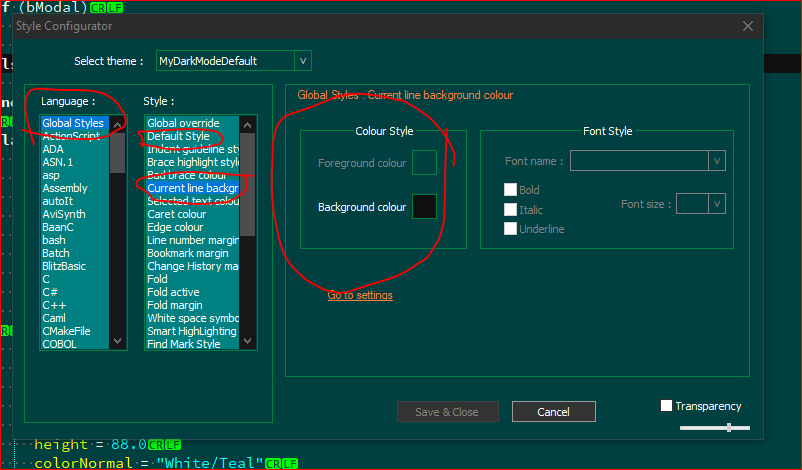Click the Save & Close button

click(448, 412)
